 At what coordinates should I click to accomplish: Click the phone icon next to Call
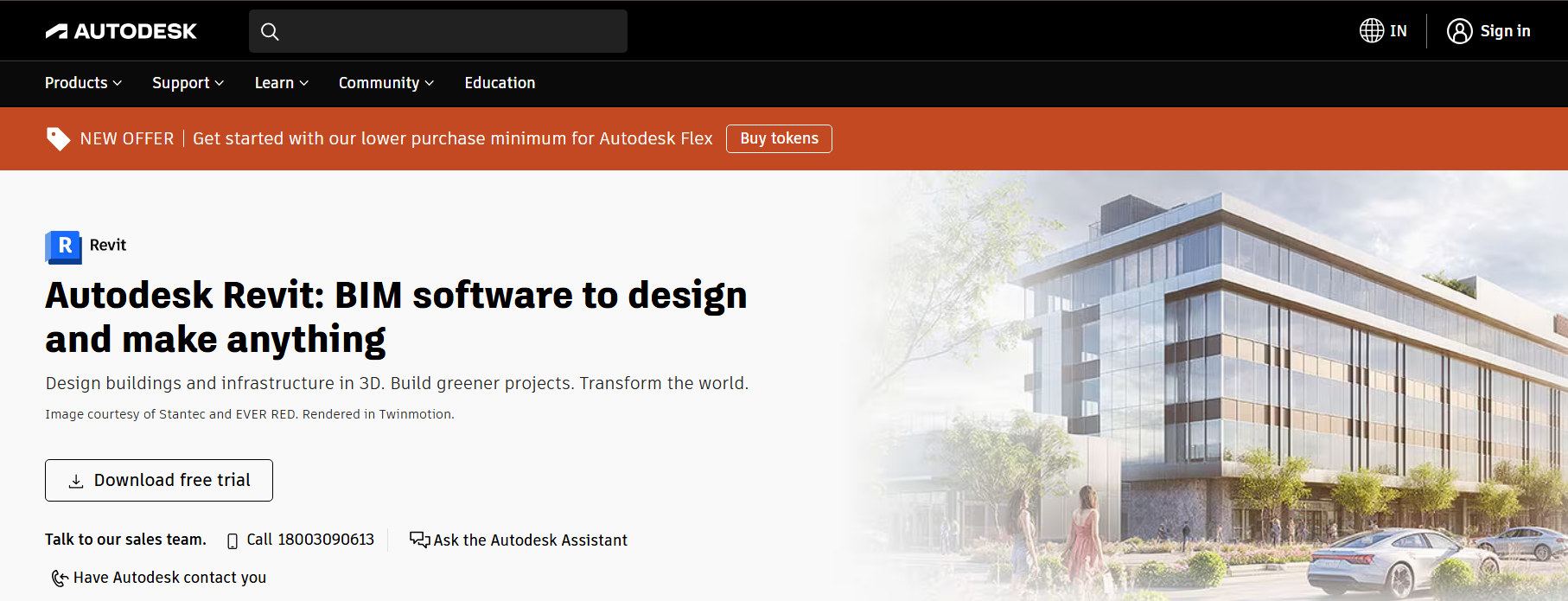tap(232, 540)
